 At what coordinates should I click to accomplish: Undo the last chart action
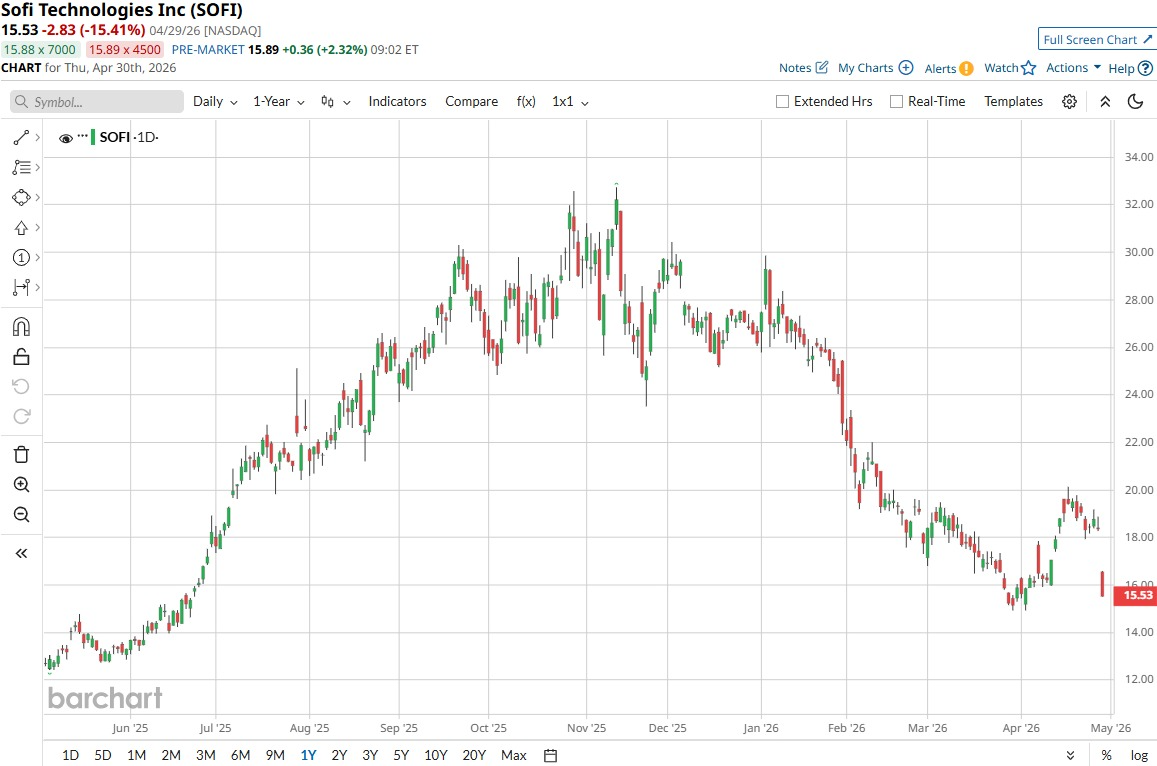tap(21, 386)
